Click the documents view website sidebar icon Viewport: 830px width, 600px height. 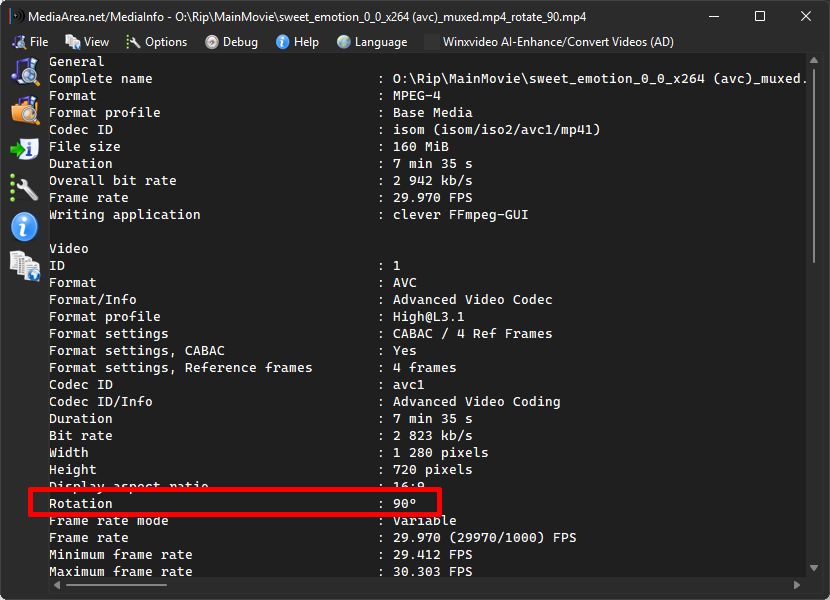coord(25,265)
